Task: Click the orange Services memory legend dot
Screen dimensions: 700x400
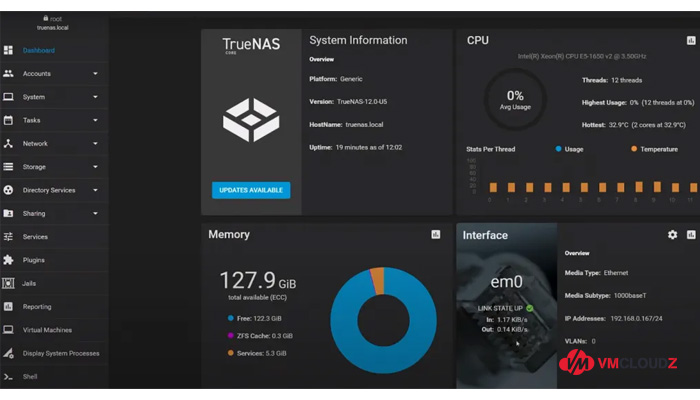Action: coord(230,353)
